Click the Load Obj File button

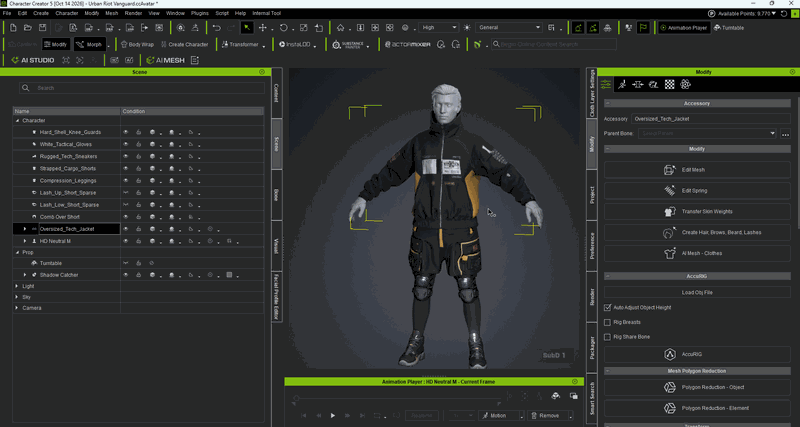pyautogui.click(x=697, y=292)
